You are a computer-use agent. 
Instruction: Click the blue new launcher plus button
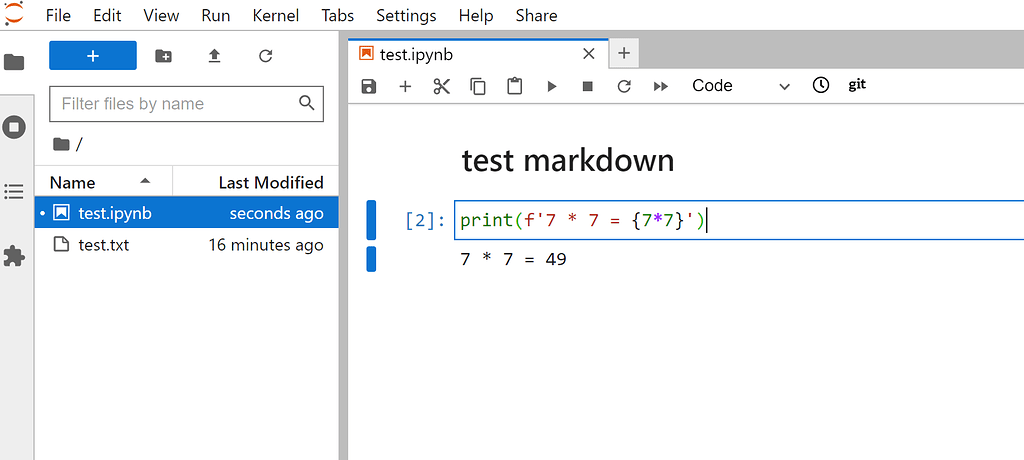93,56
